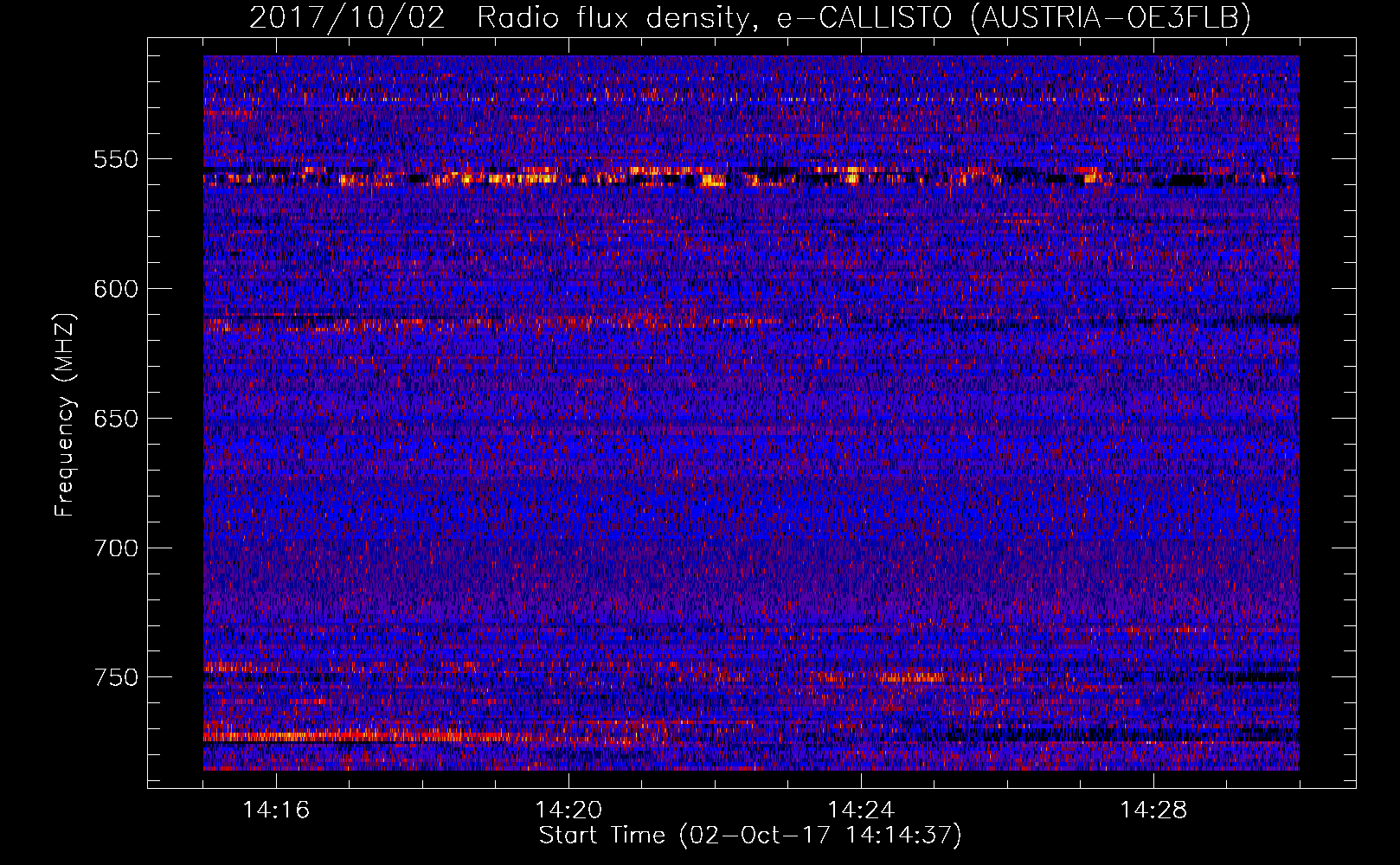This screenshot has width=1400, height=865.
Task: Click the 'Frequency (MHZ)' vertical axis label
Action: pos(65,415)
